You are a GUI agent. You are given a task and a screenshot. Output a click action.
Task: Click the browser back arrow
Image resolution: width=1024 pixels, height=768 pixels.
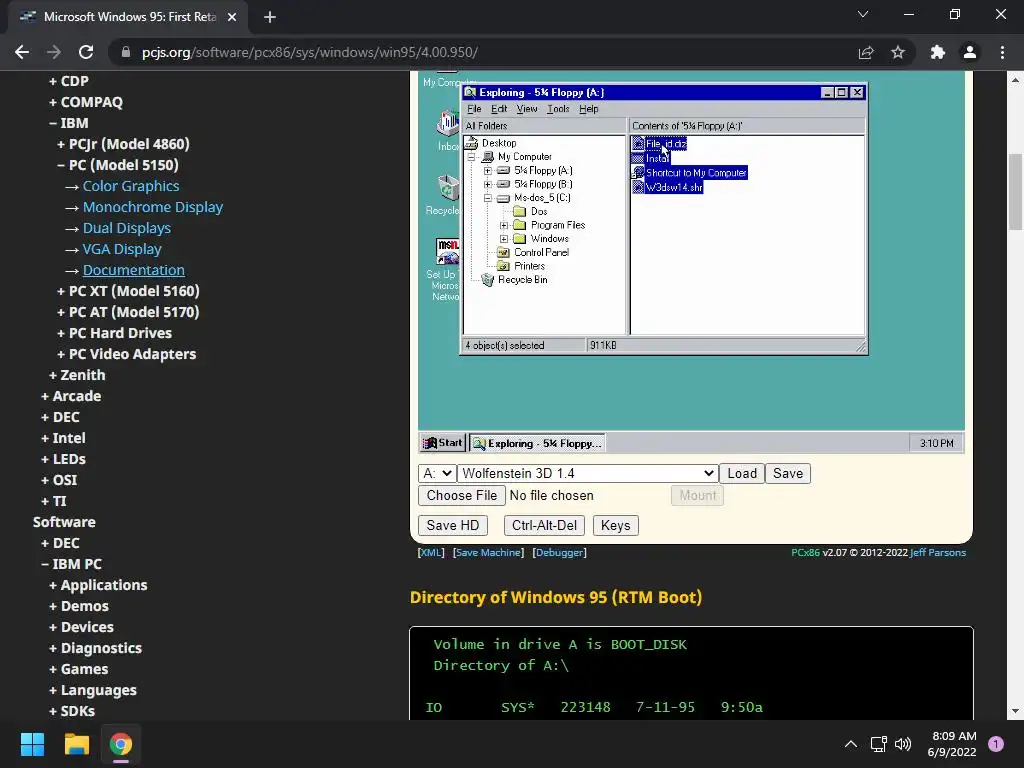click(x=22, y=52)
